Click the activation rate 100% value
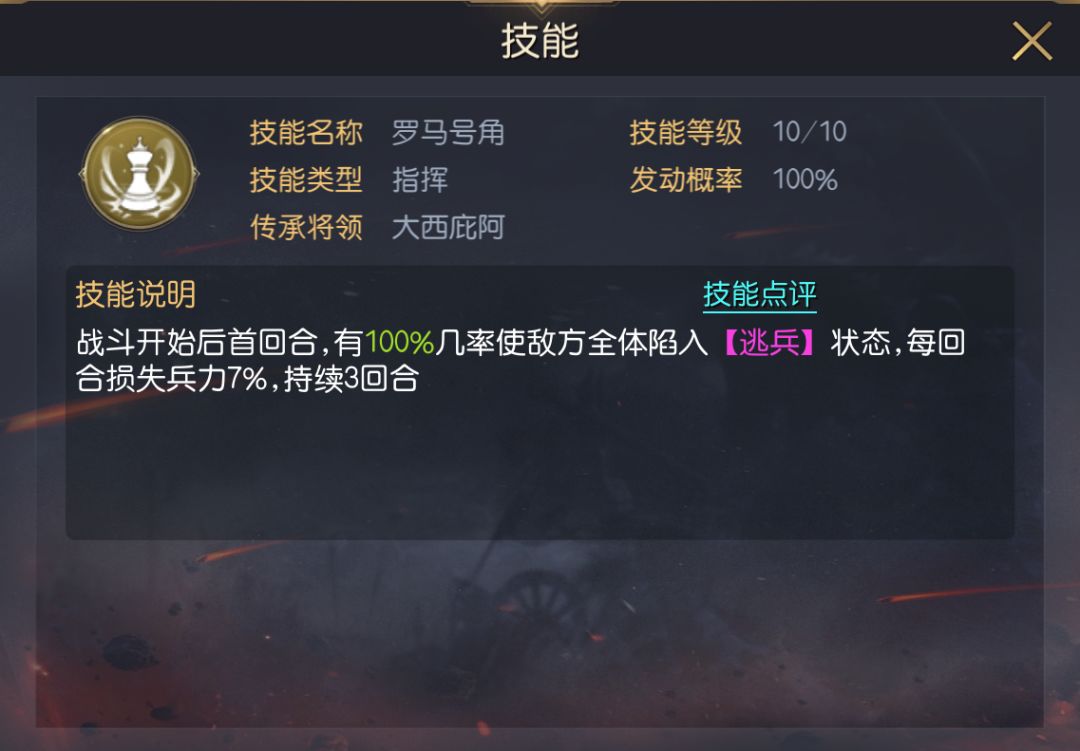Screen dimensions: 1080x751 [805, 180]
